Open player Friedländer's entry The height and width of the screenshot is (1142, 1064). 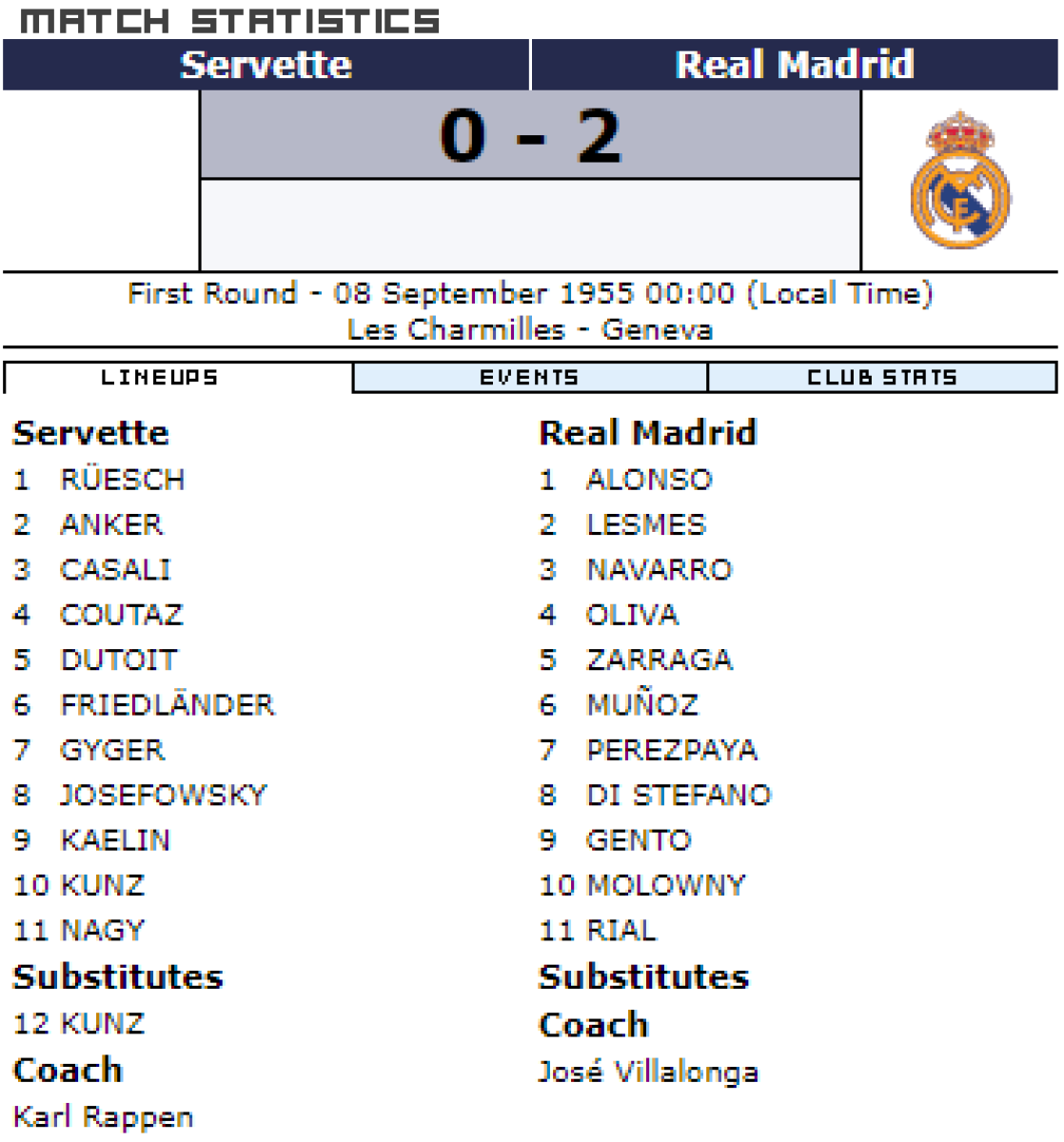[x=167, y=705]
